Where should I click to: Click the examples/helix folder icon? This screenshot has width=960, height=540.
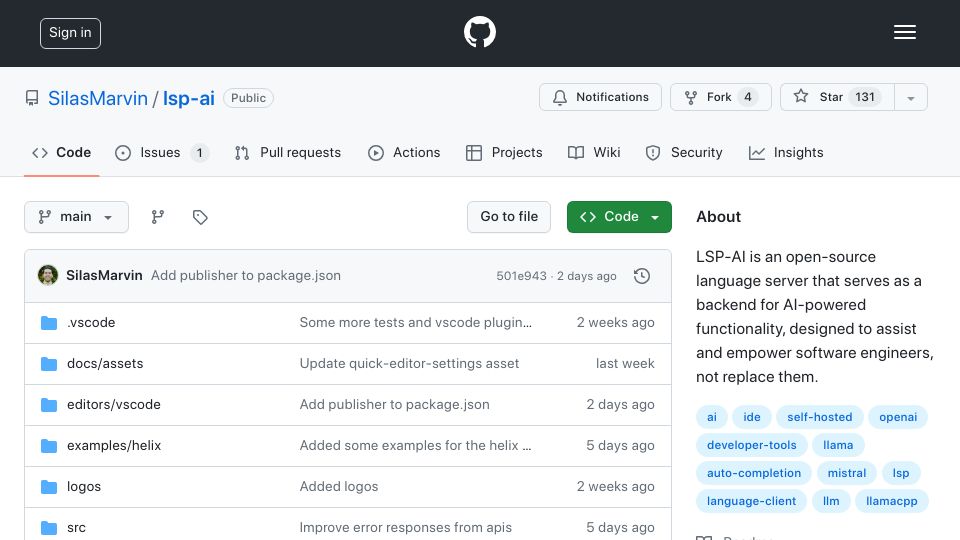click(x=49, y=446)
